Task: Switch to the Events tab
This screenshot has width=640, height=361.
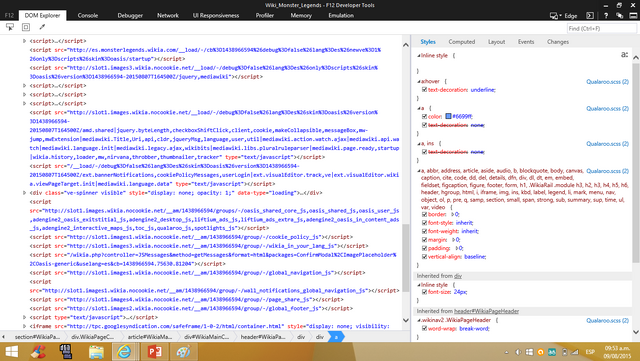Action: 526,42
